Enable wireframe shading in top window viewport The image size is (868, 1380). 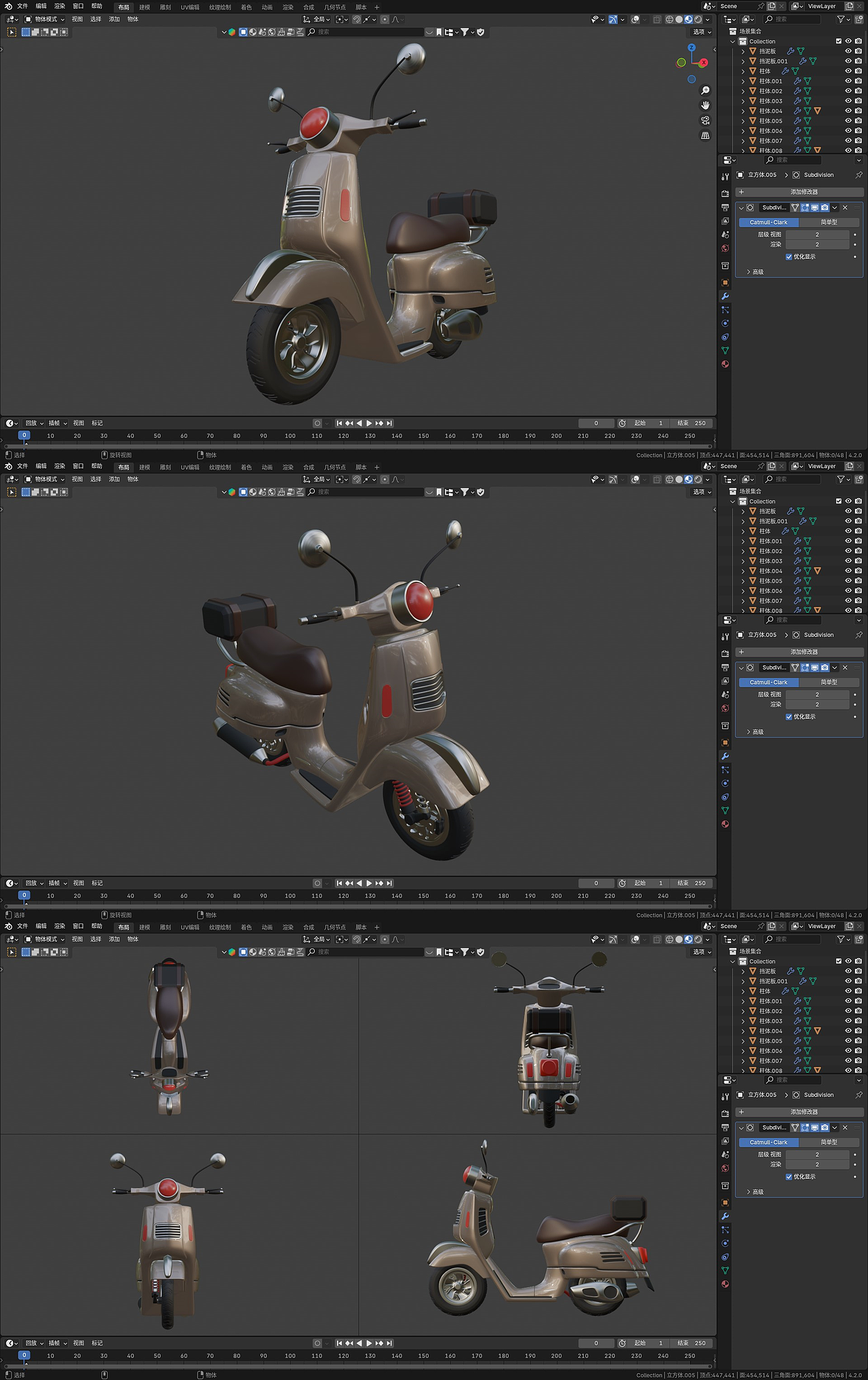coord(669,20)
